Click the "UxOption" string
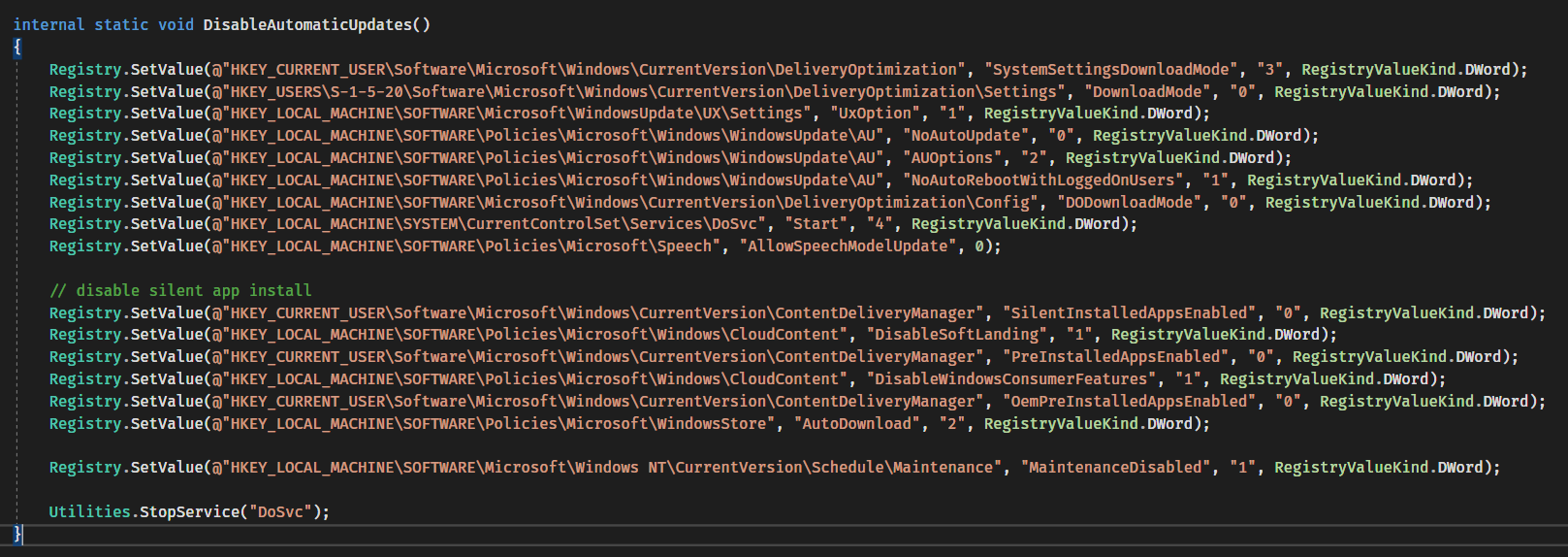 point(875,114)
